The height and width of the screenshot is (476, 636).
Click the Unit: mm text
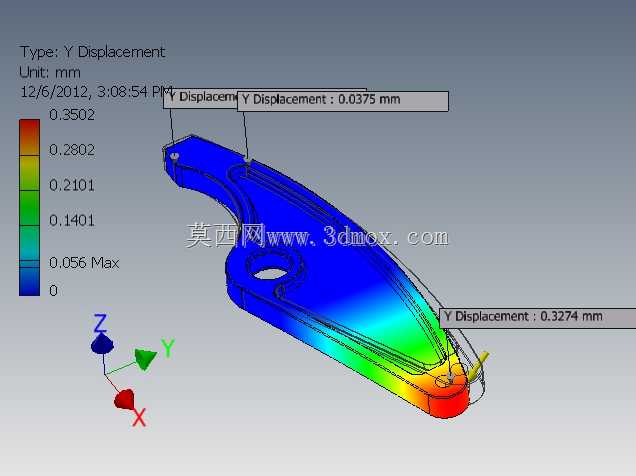pos(50,73)
